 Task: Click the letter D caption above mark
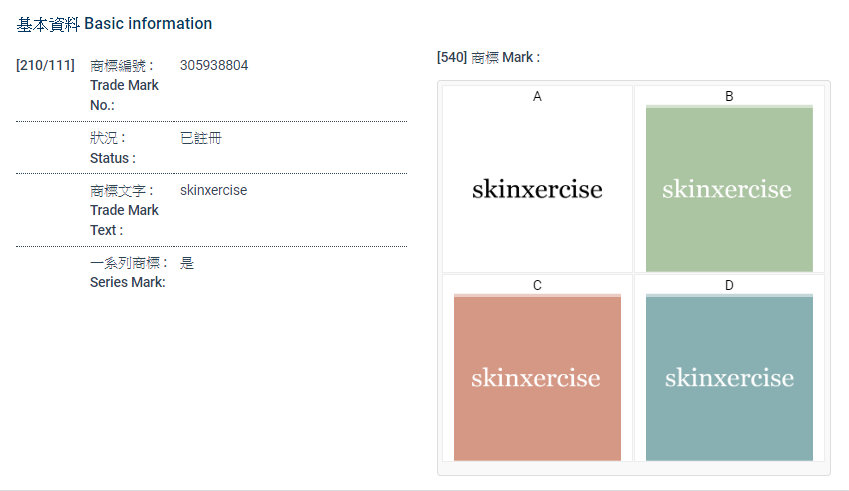coord(729,286)
